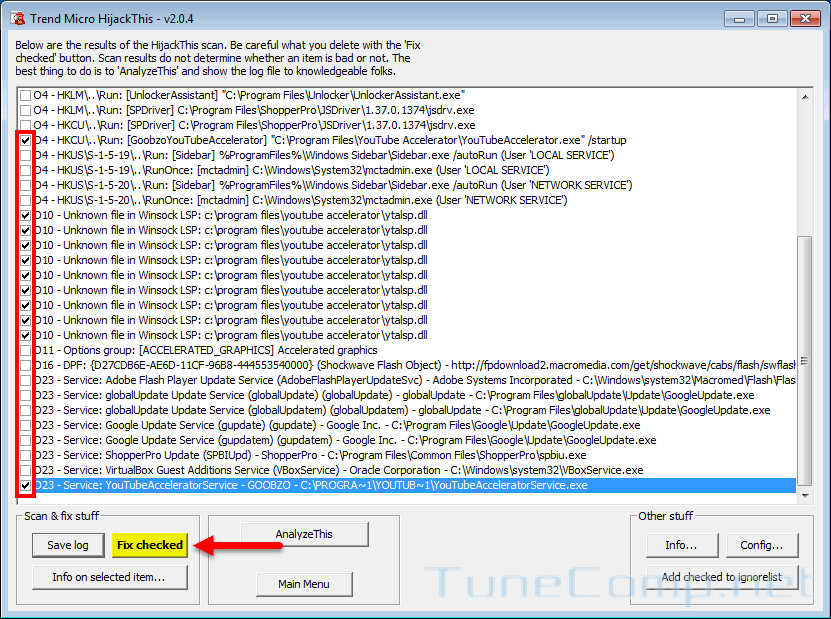Tick checkbox for HKCU SPDriver jsdrv.exe entry
Screen dimensions: 831x619
[x=25, y=125]
